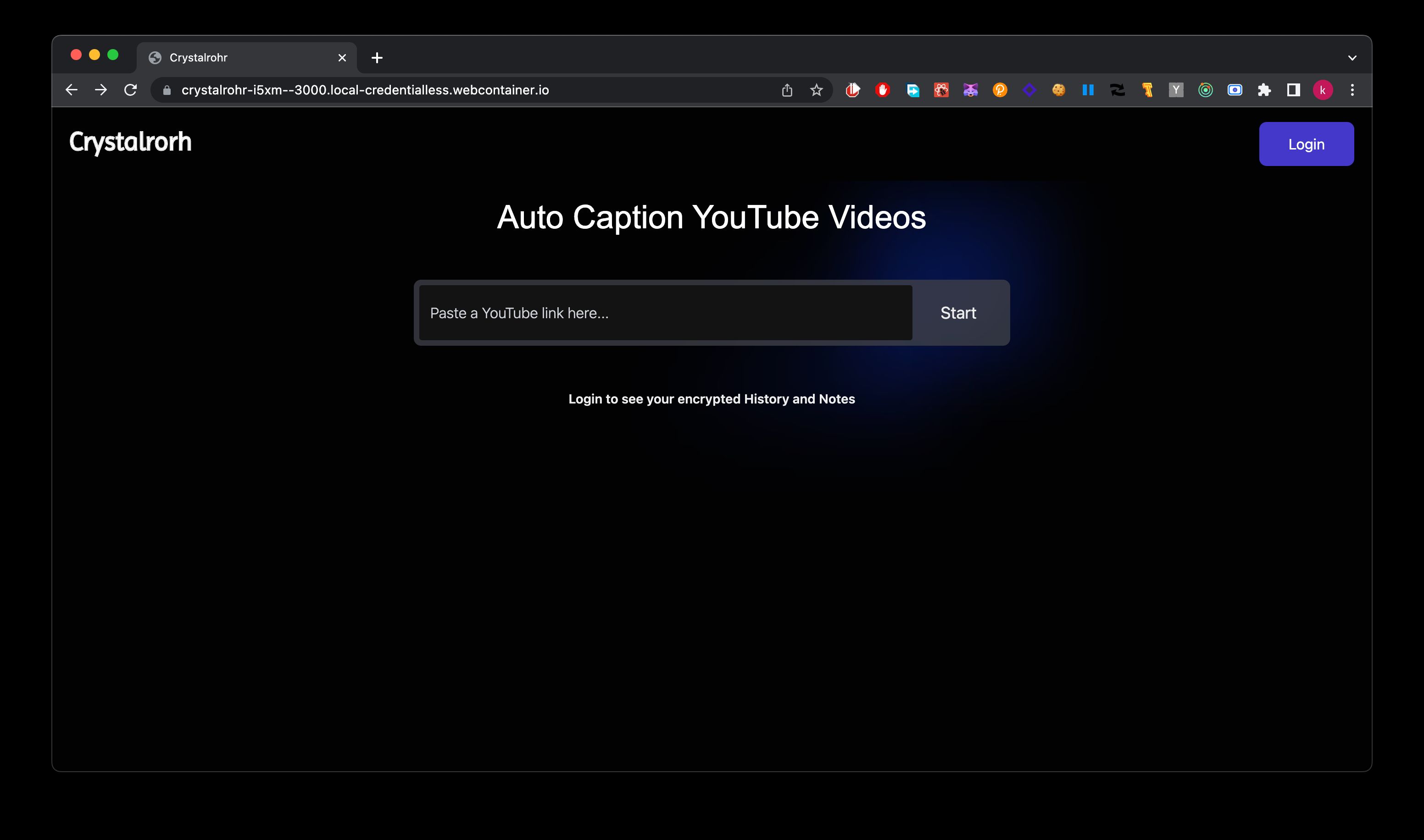View site info via the lock icon
The height and width of the screenshot is (840, 1424).
167,90
